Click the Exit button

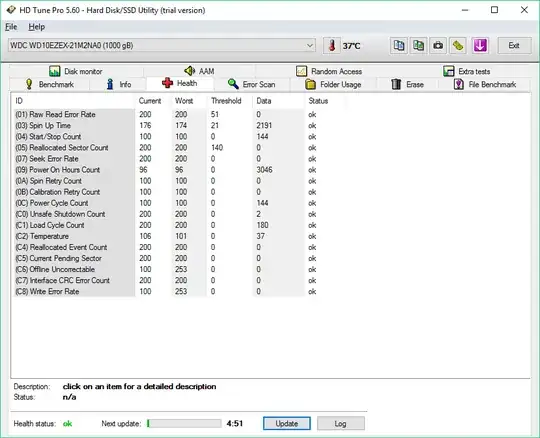(x=514, y=45)
